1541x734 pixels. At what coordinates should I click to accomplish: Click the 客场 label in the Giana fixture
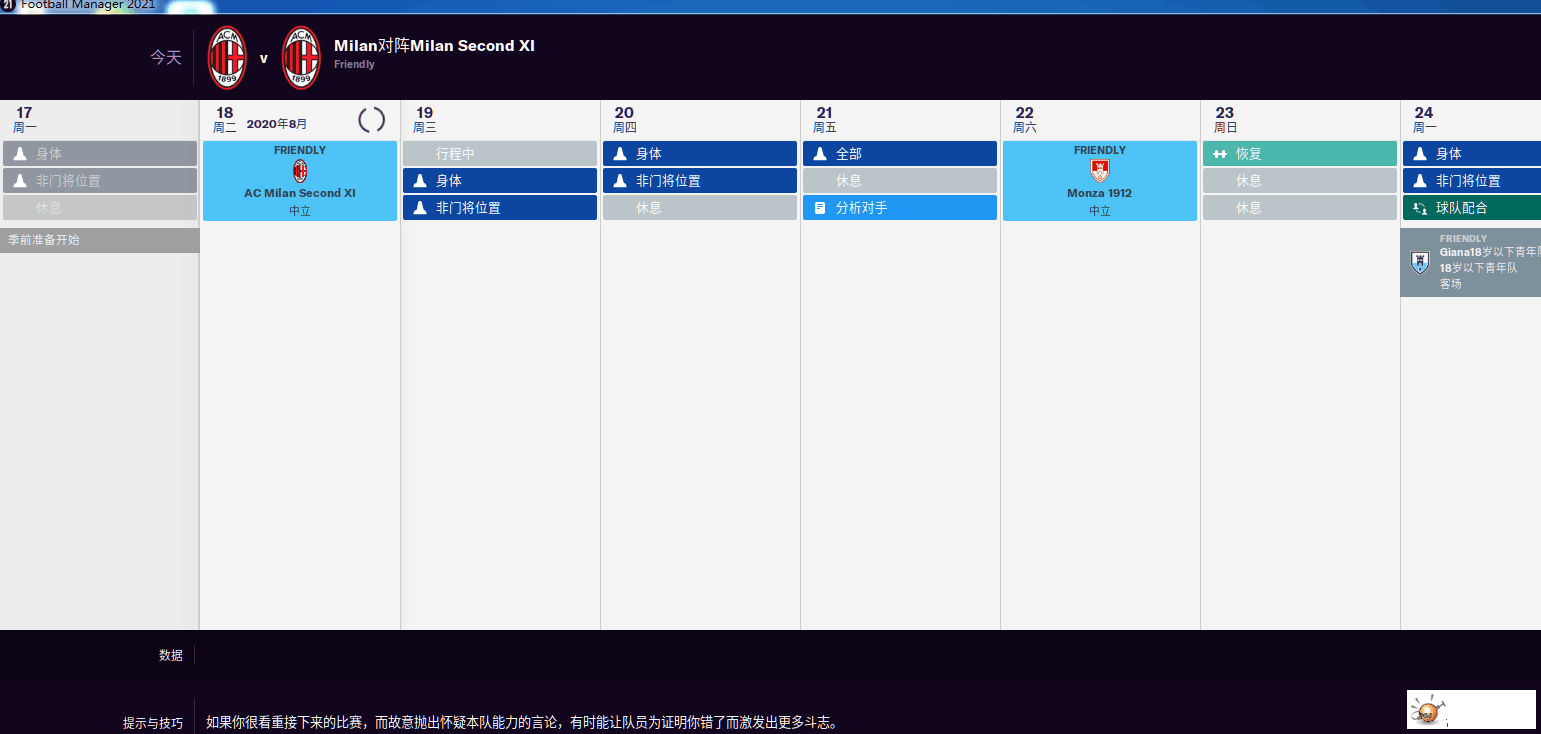click(x=1451, y=284)
